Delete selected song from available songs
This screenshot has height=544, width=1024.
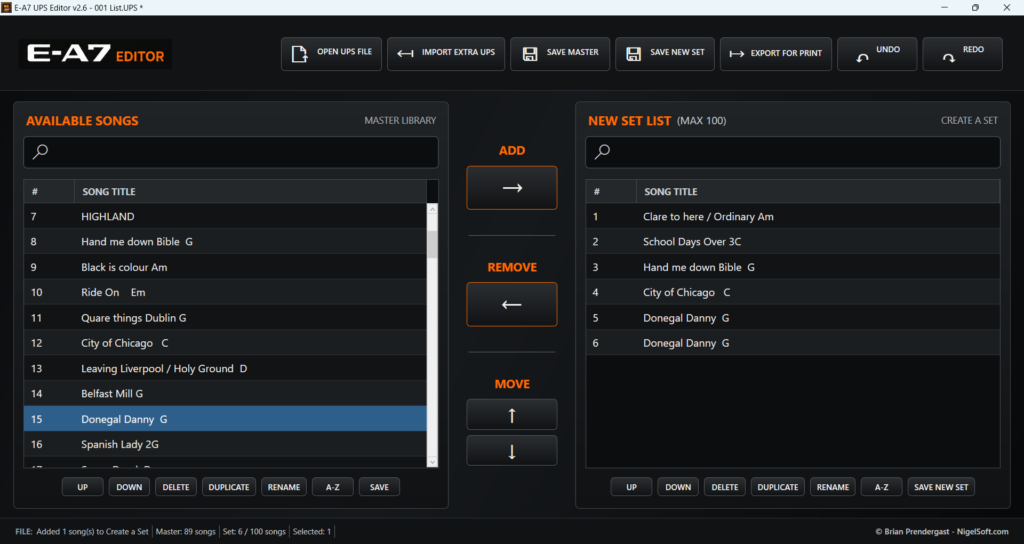pos(176,487)
